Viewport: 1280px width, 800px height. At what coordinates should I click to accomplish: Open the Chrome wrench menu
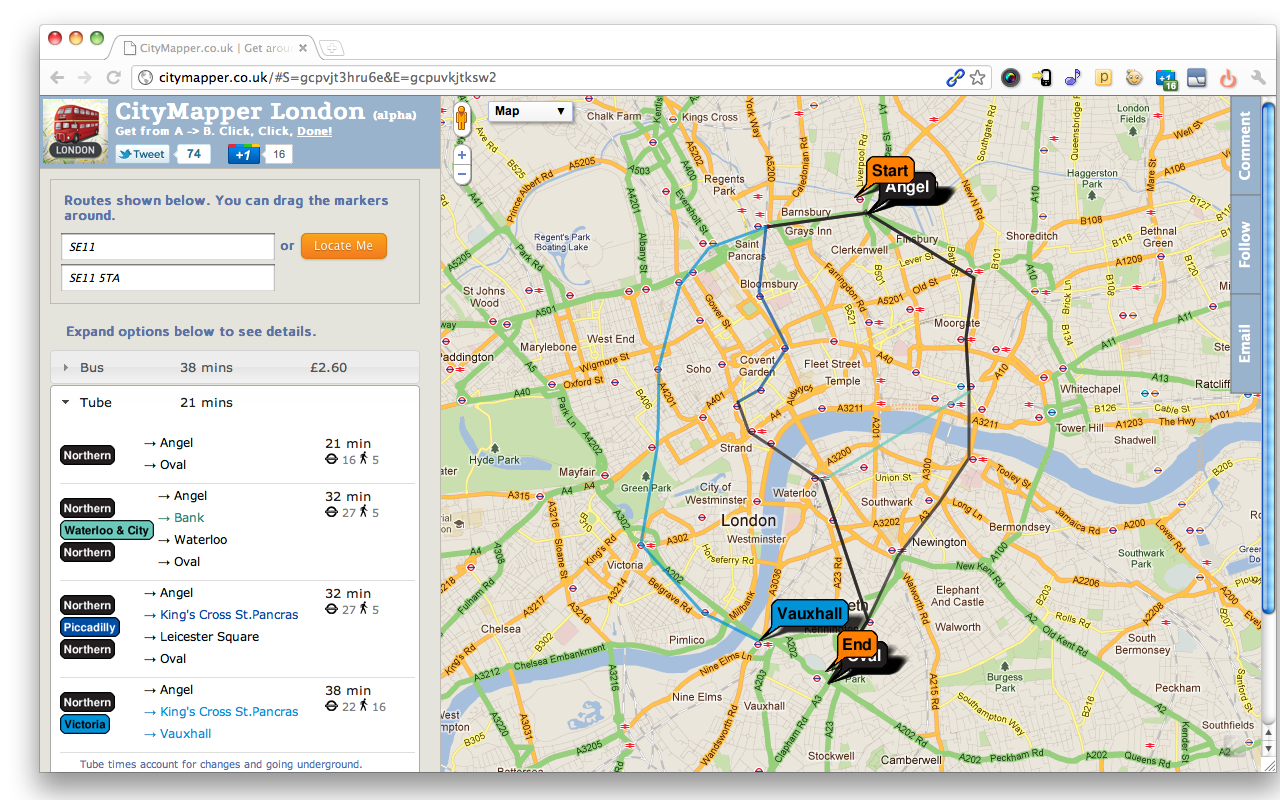(x=1259, y=77)
